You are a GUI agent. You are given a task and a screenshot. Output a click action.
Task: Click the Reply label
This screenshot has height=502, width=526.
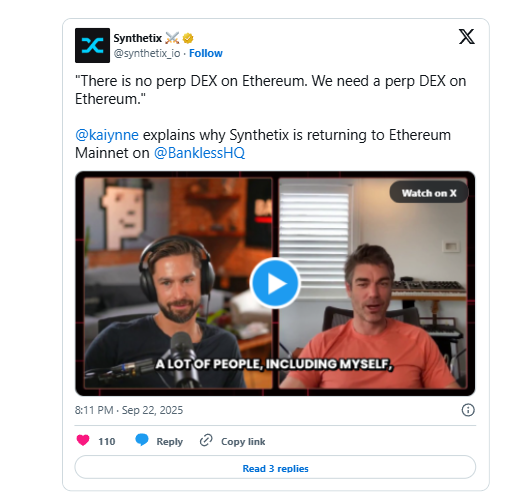[169, 441]
